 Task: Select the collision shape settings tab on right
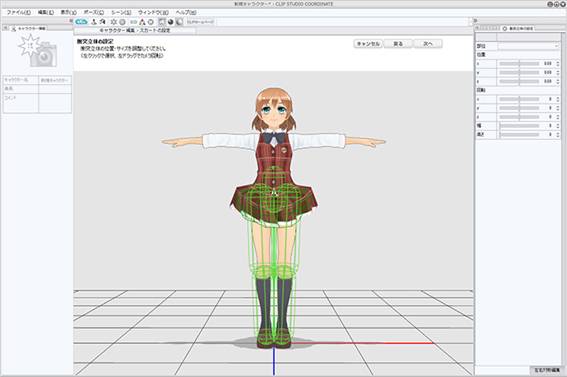coord(518,28)
